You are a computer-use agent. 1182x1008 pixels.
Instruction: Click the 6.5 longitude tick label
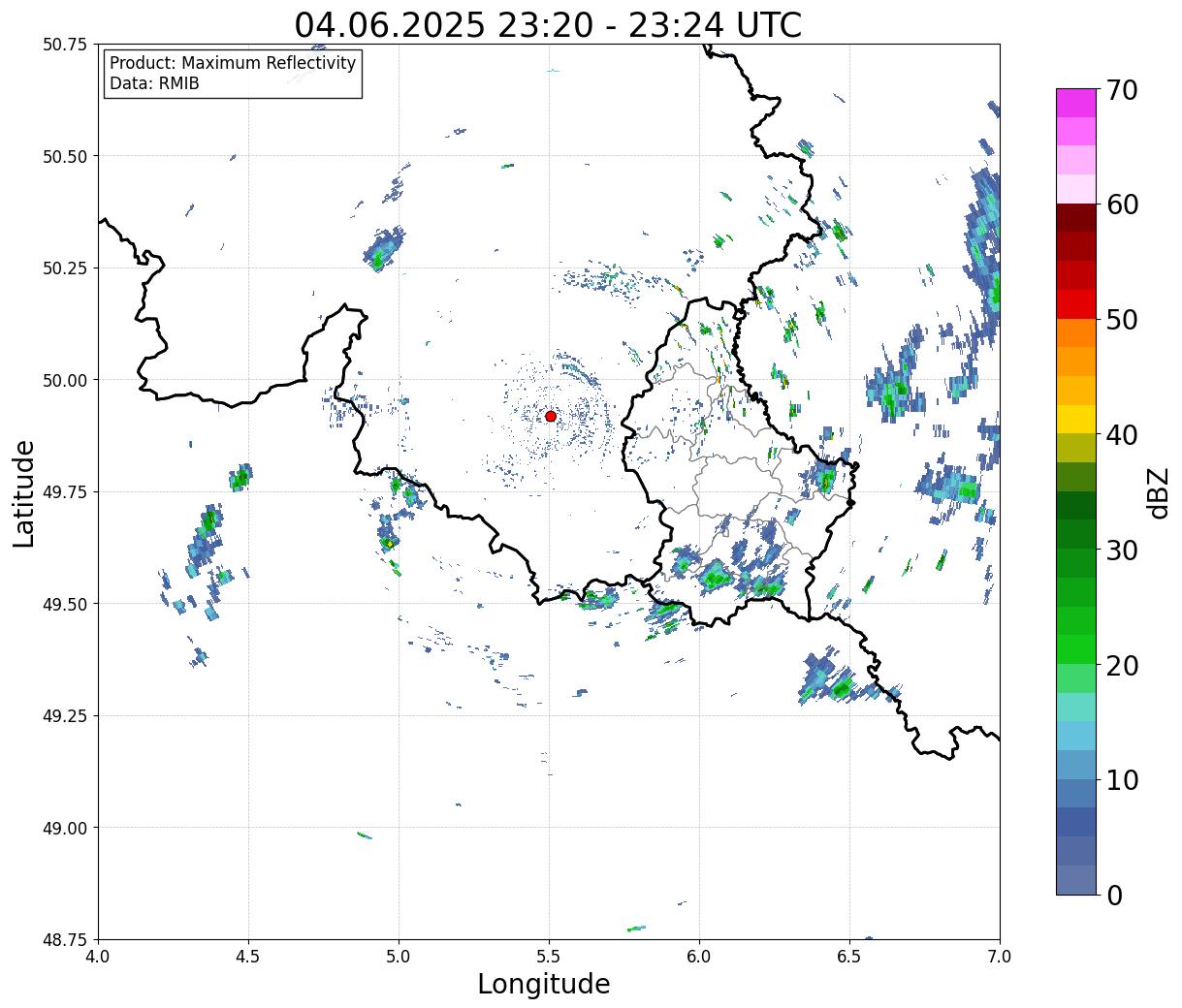[x=849, y=957]
